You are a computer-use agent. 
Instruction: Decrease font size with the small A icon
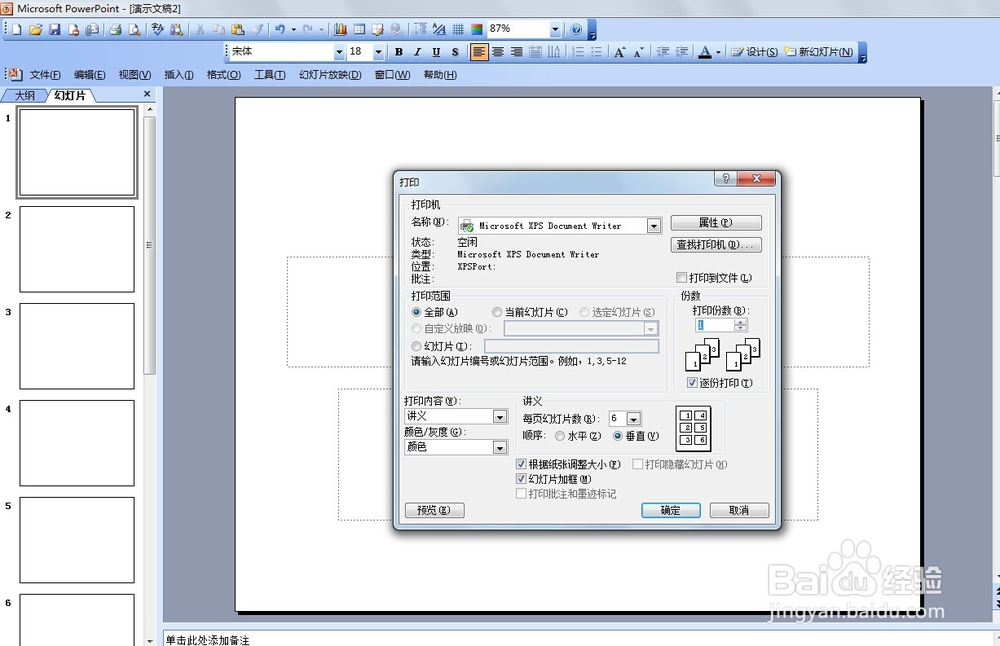click(638, 52)
